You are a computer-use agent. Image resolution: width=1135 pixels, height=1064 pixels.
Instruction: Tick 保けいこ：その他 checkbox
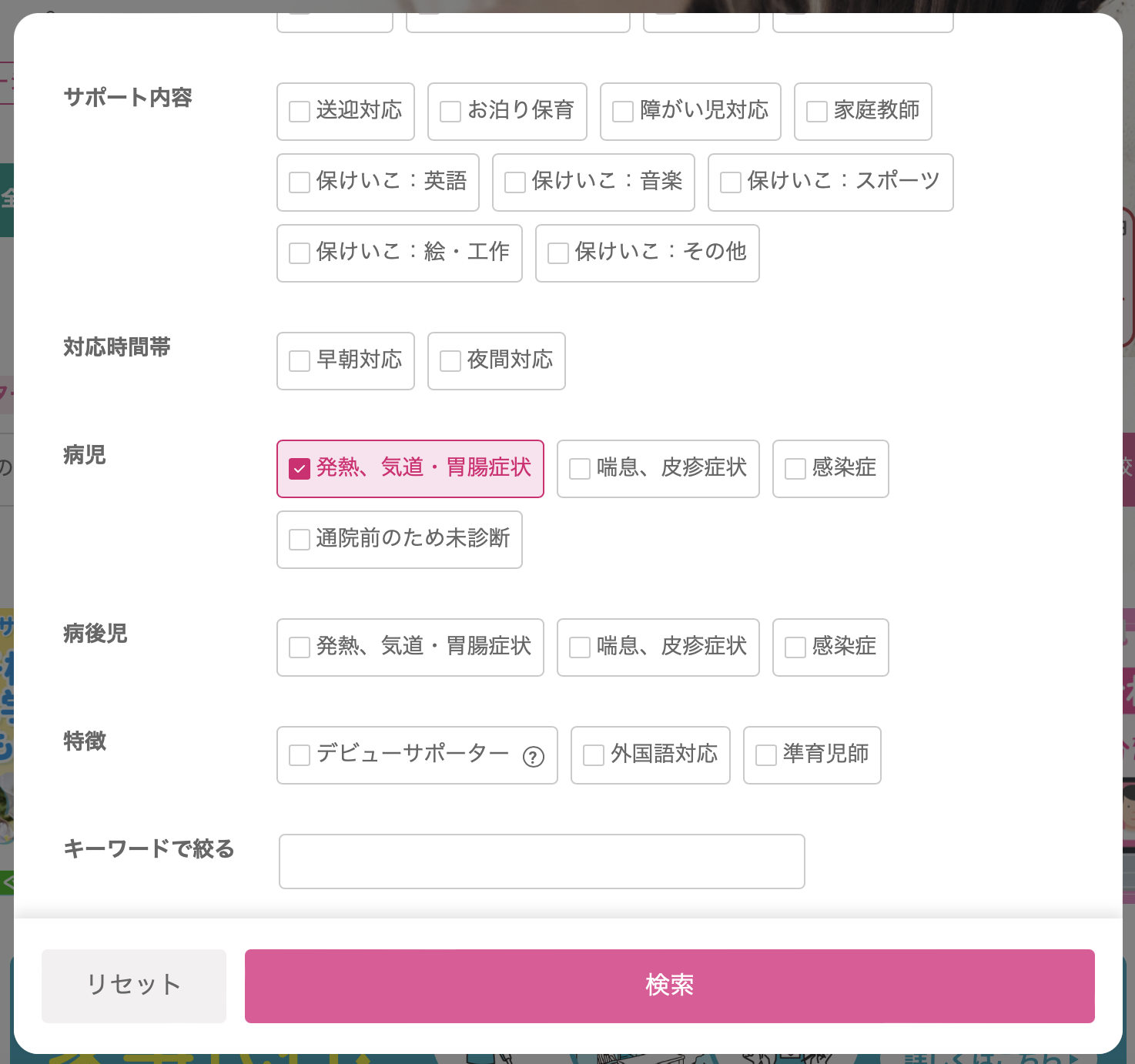558,253
